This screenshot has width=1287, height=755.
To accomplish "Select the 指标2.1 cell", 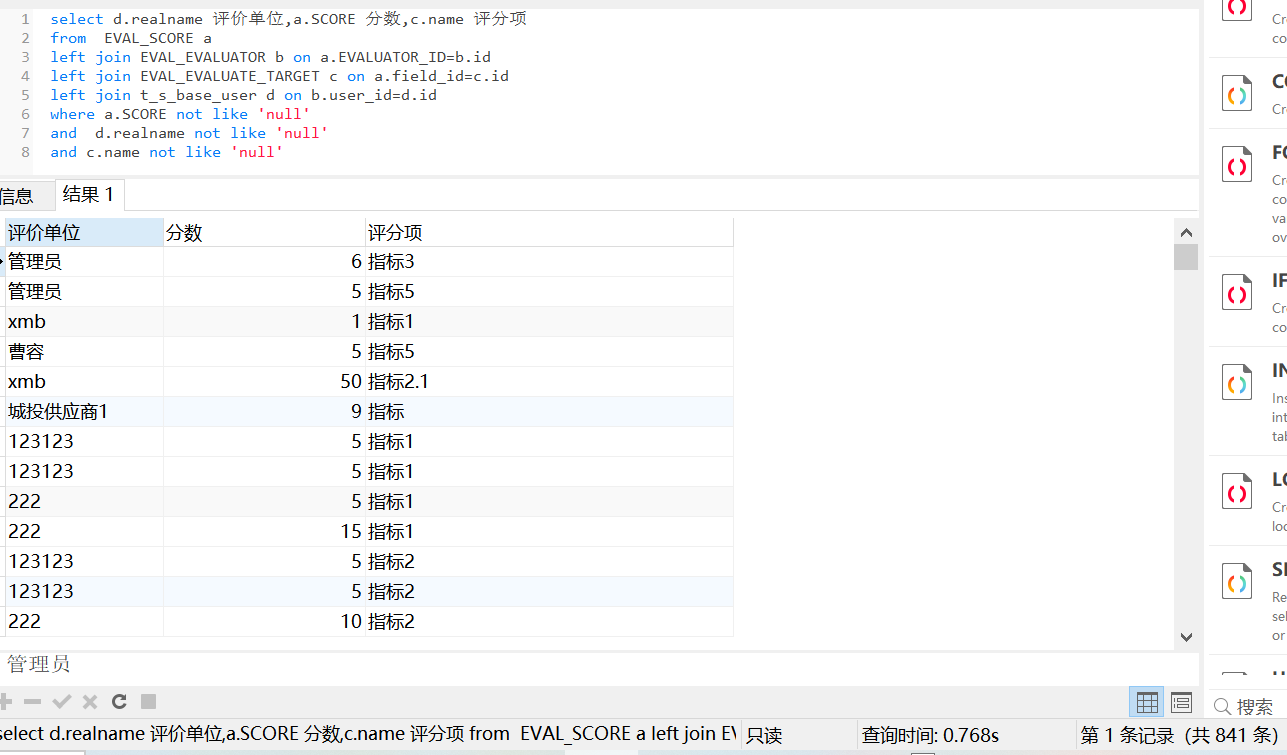I will click(549, 382).
